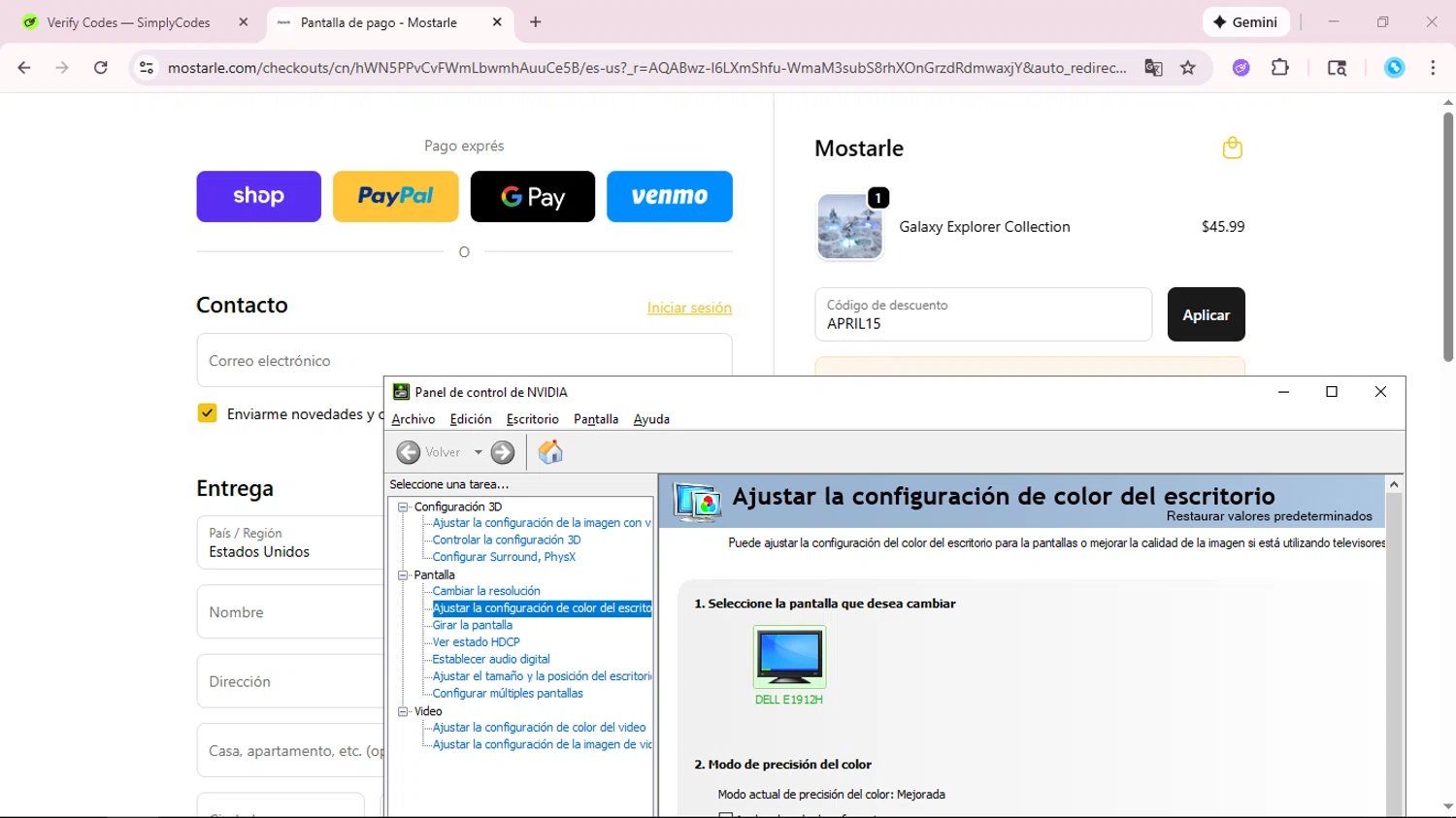Pay with Shop Pay button
1456x818 pixels.
point(258,196)
